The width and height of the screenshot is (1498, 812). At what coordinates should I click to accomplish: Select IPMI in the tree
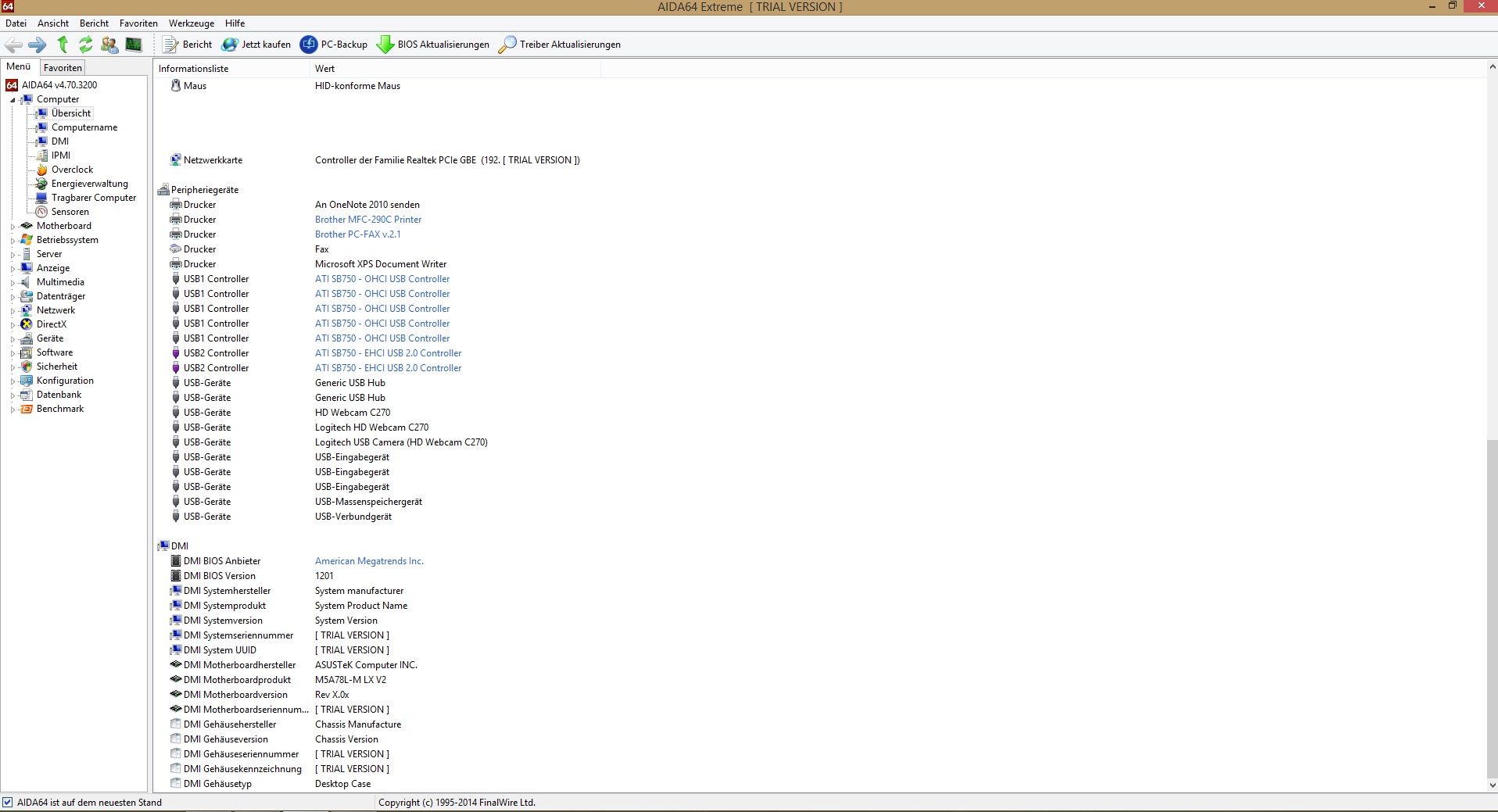(x=61, y=156)
